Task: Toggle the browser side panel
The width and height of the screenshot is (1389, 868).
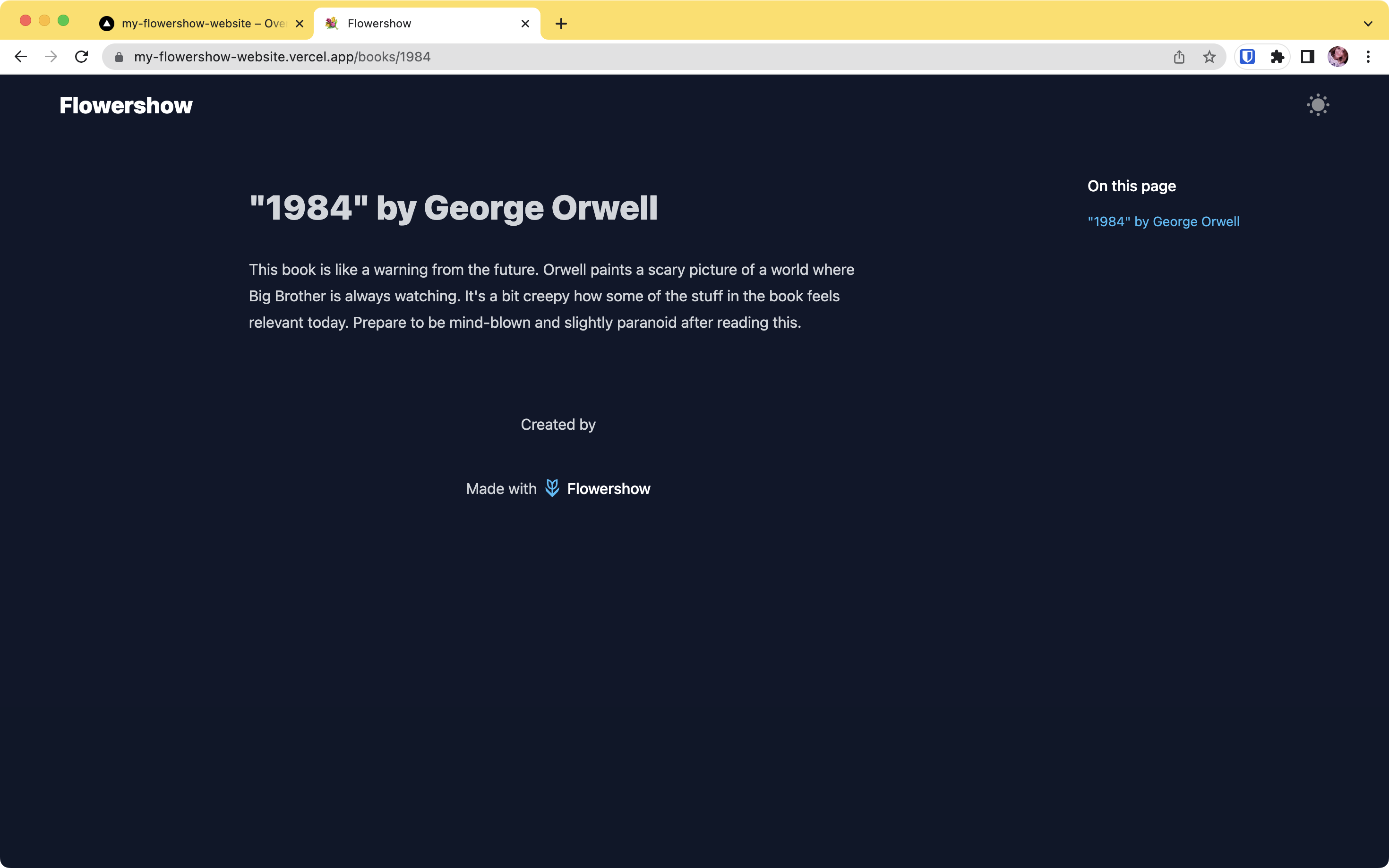Action: point(1307,57)
